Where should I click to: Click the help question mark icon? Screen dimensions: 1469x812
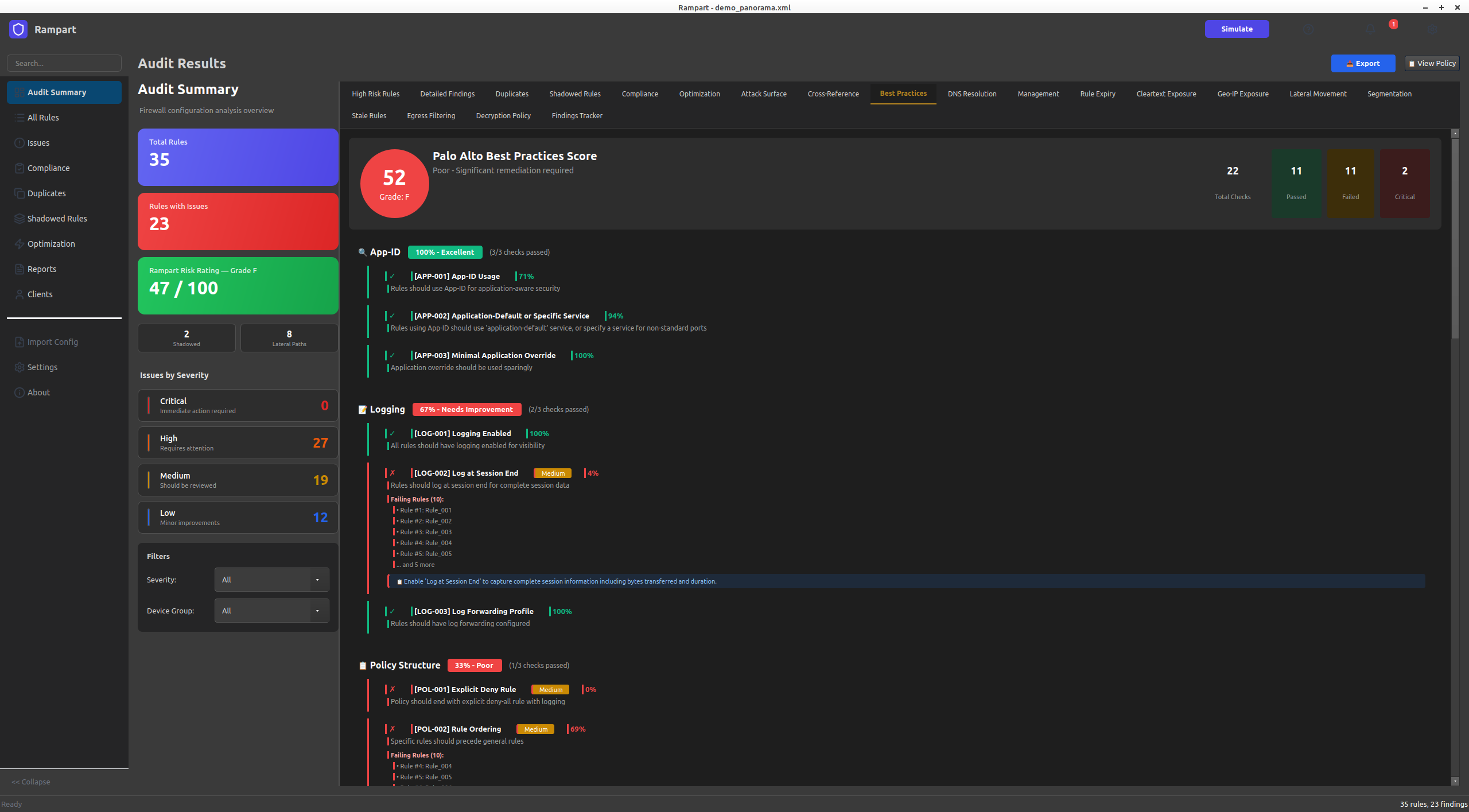point(1308,29)
